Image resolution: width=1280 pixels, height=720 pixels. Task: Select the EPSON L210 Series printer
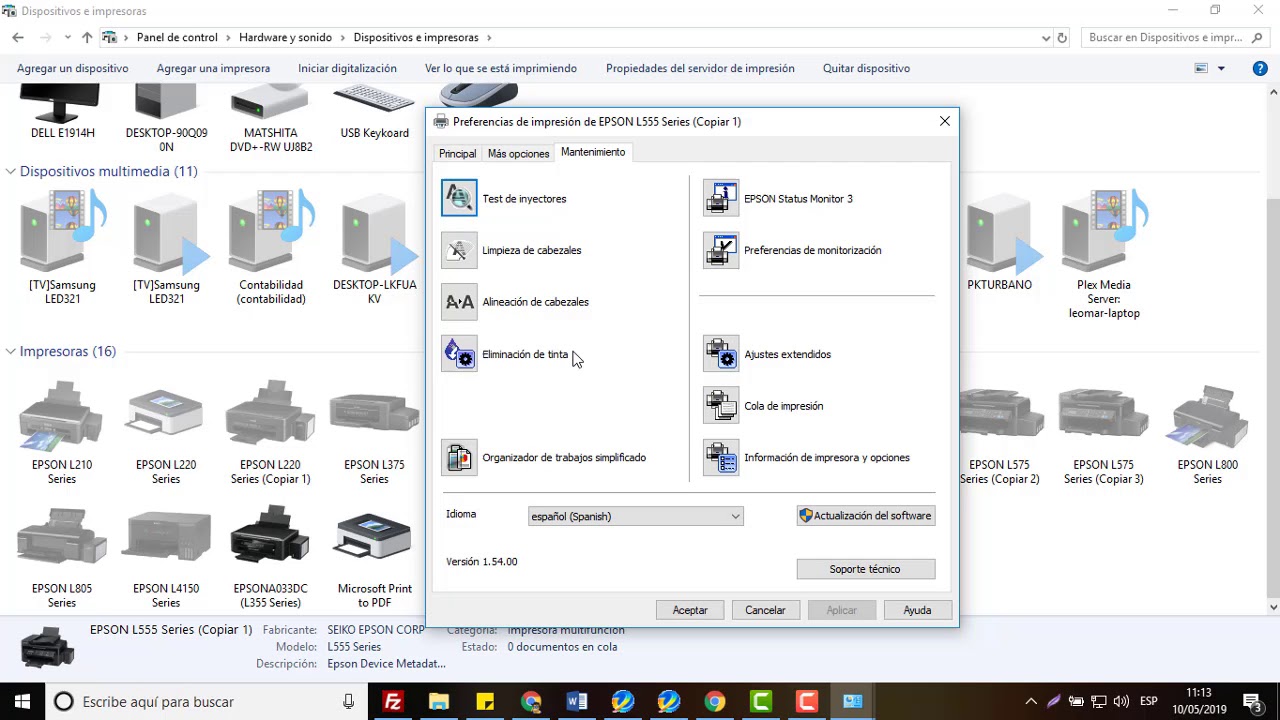62,430
